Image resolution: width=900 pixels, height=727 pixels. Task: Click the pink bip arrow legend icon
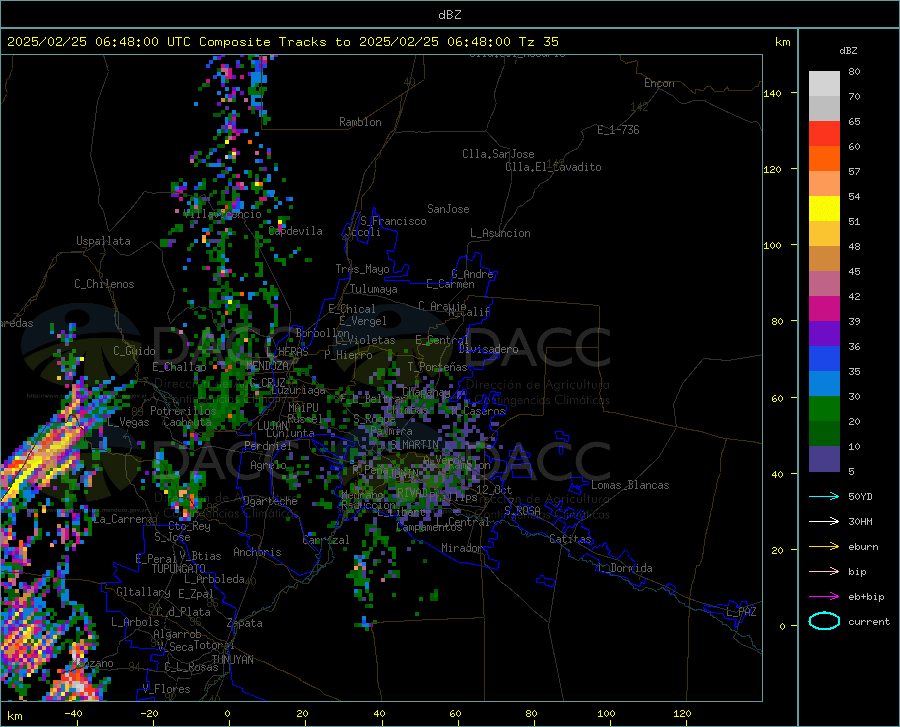point(824,572)
